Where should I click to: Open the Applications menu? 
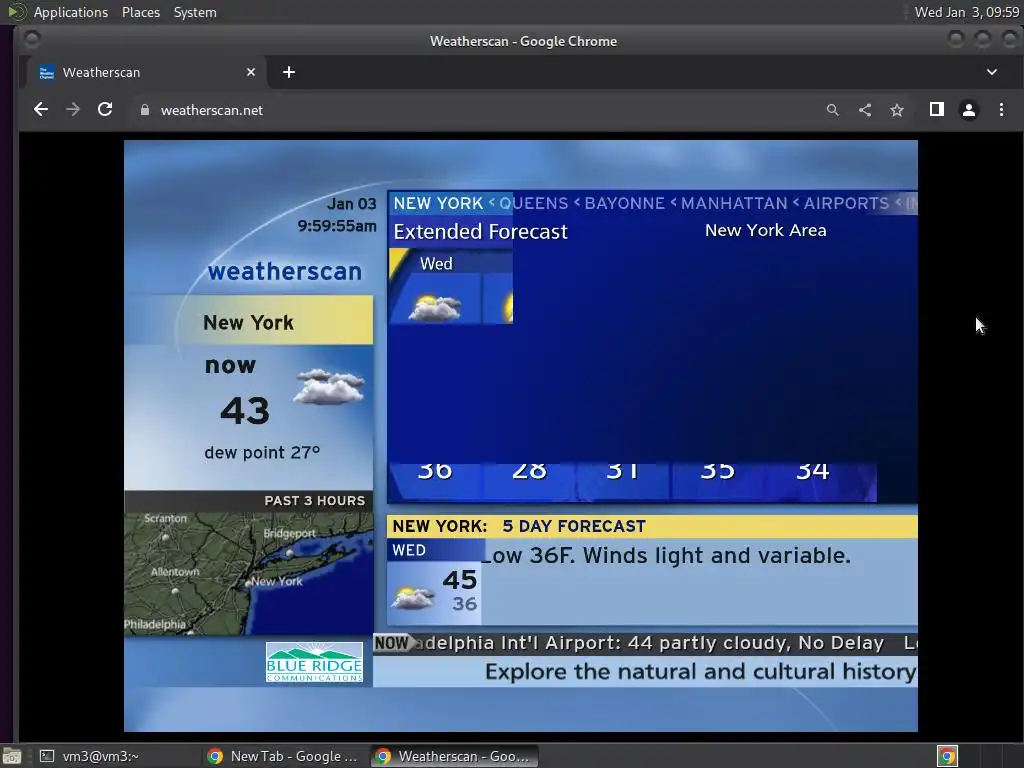point(71,12)
